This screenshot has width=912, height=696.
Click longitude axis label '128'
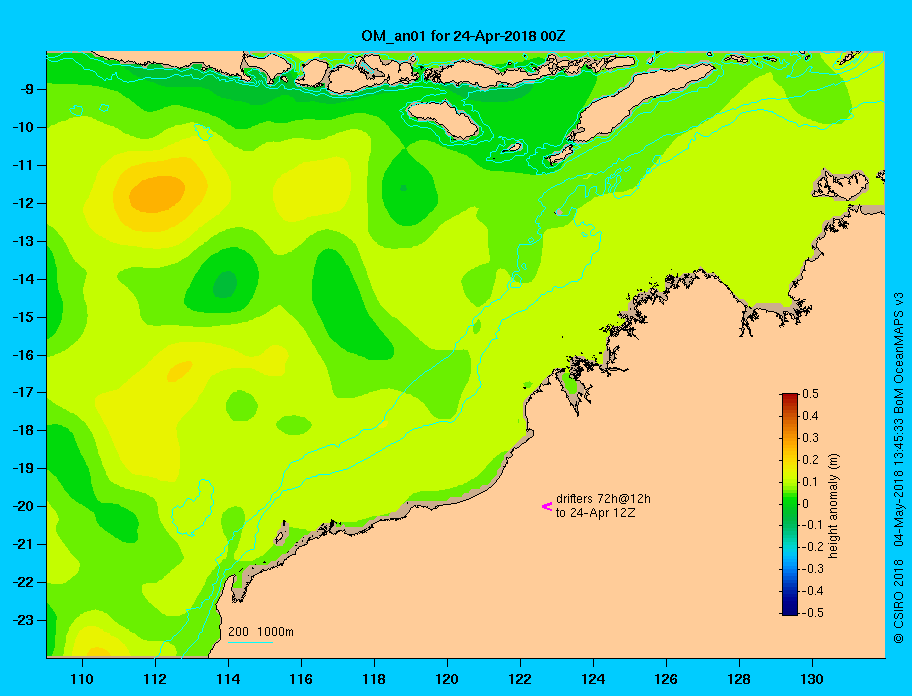[739, 679]
